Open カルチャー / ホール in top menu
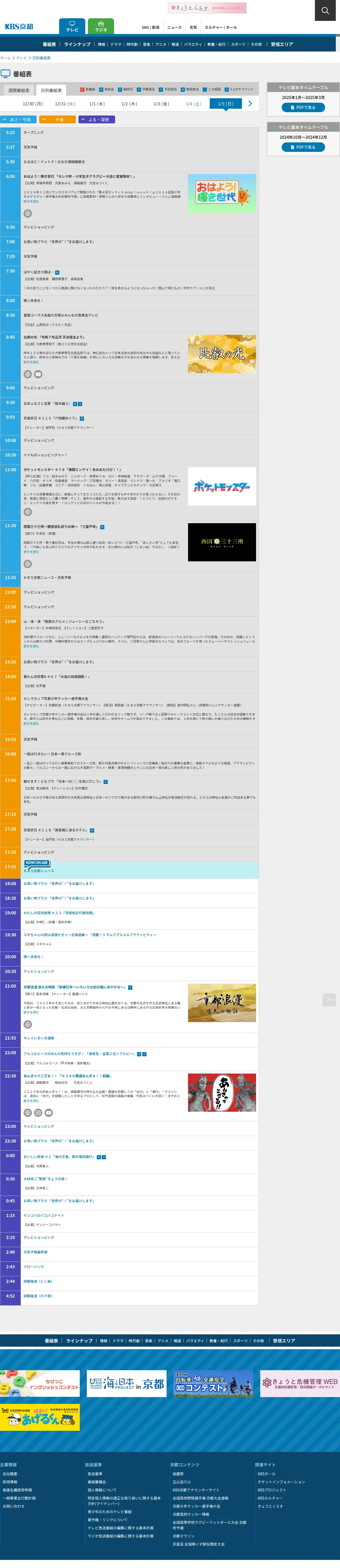Screen dimensions: 340x1568 [220, 27]
